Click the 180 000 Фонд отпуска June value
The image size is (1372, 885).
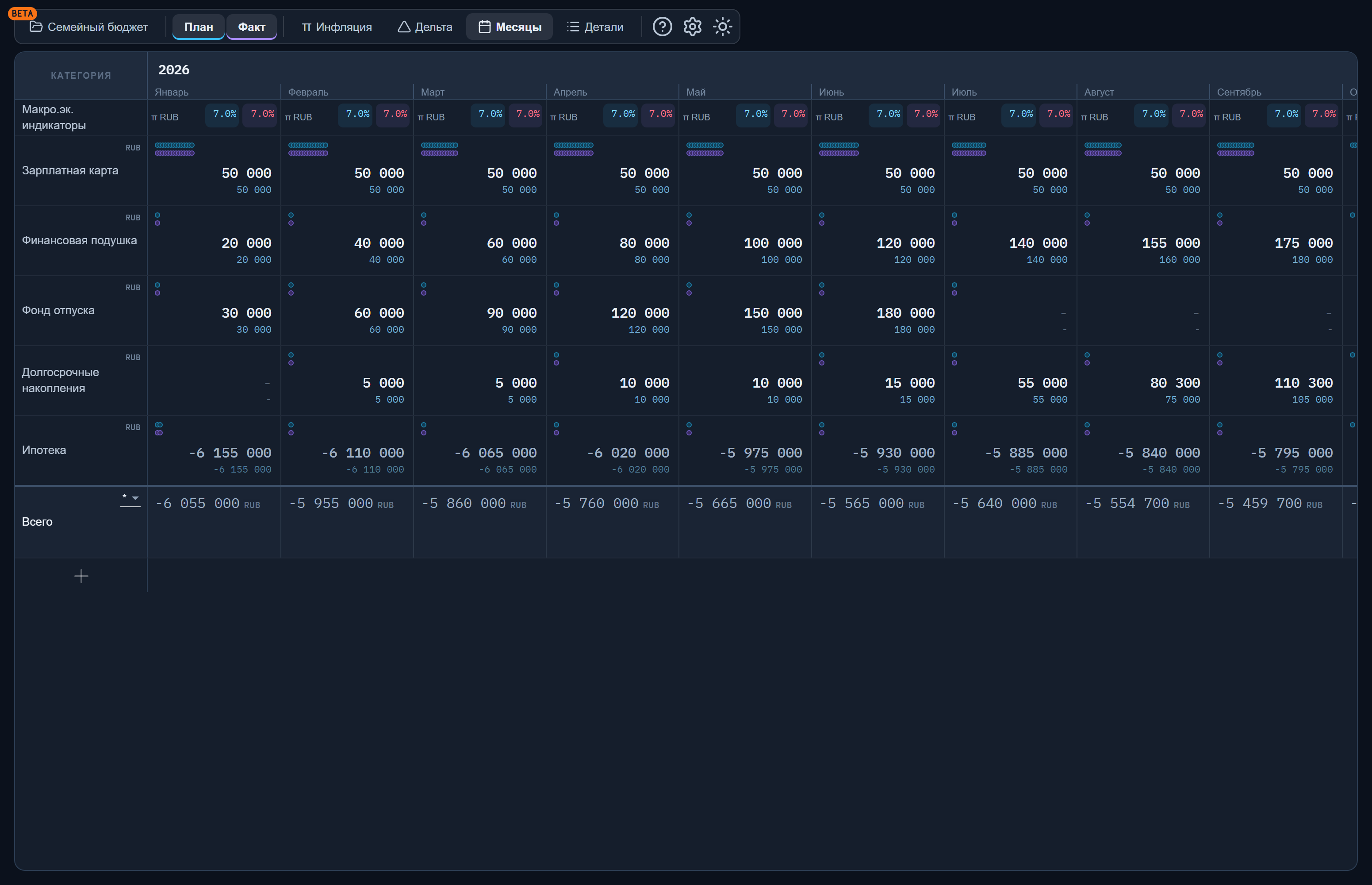905,313
